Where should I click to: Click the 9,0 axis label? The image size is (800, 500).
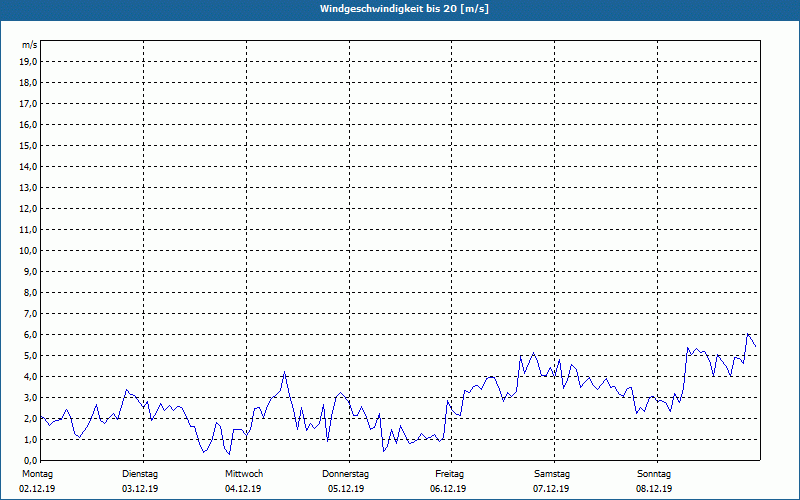click(30, 271)
